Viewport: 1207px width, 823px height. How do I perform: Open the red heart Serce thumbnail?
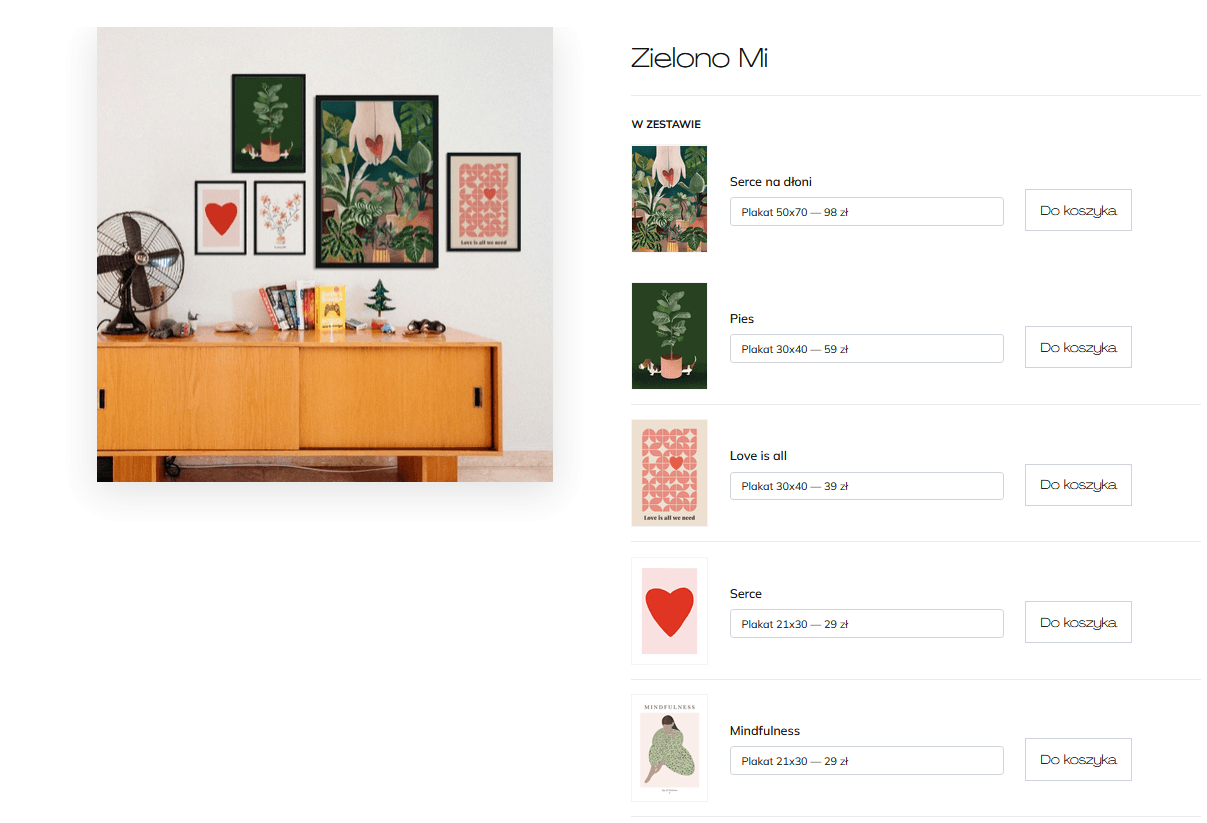[x=669, y=611]
